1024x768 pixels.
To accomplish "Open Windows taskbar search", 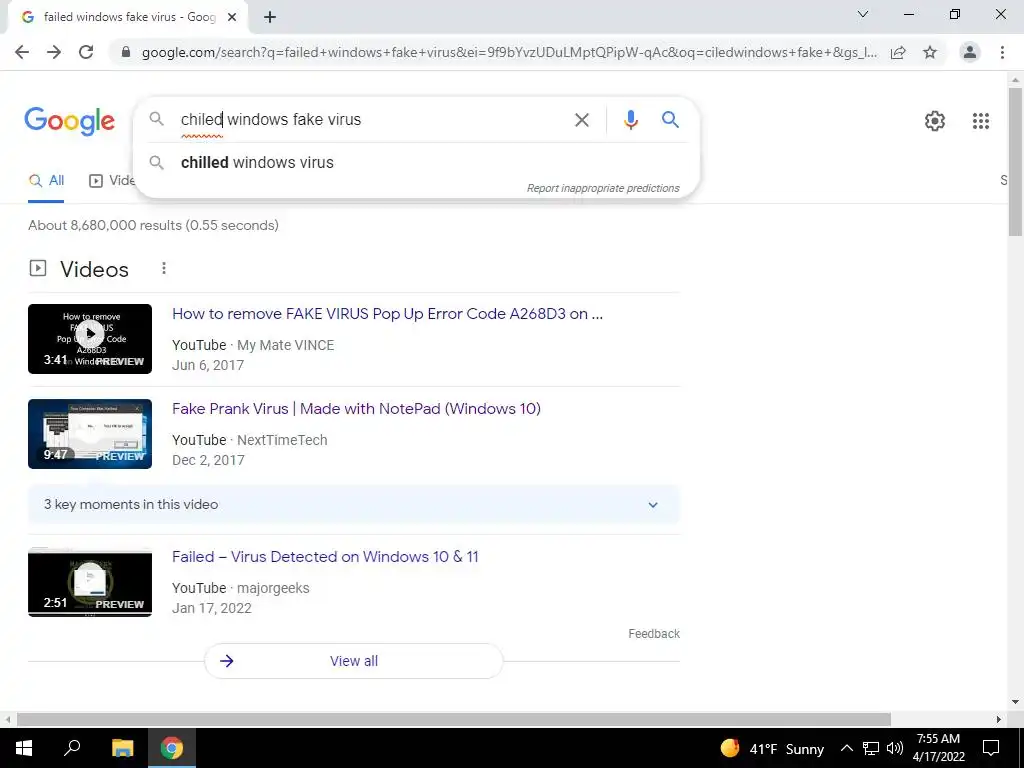I will (72, 748).
